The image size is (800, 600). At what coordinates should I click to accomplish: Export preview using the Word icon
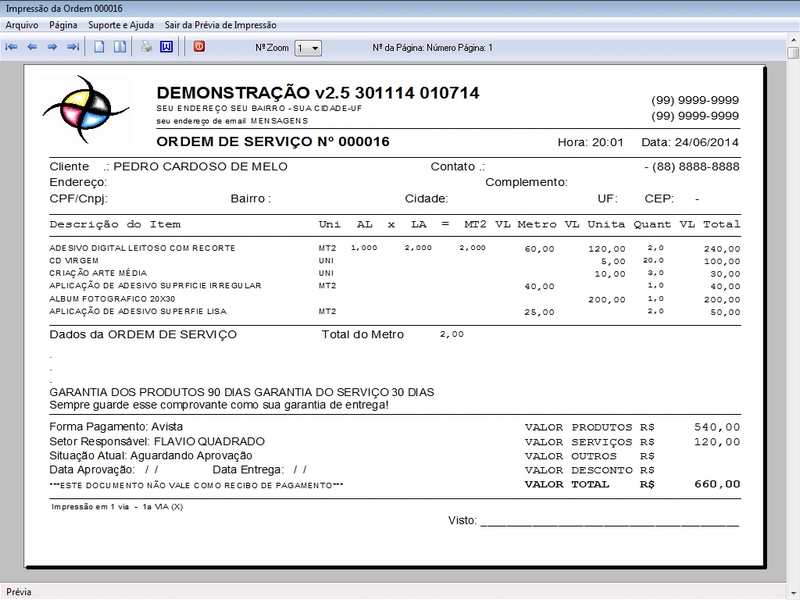166,47
